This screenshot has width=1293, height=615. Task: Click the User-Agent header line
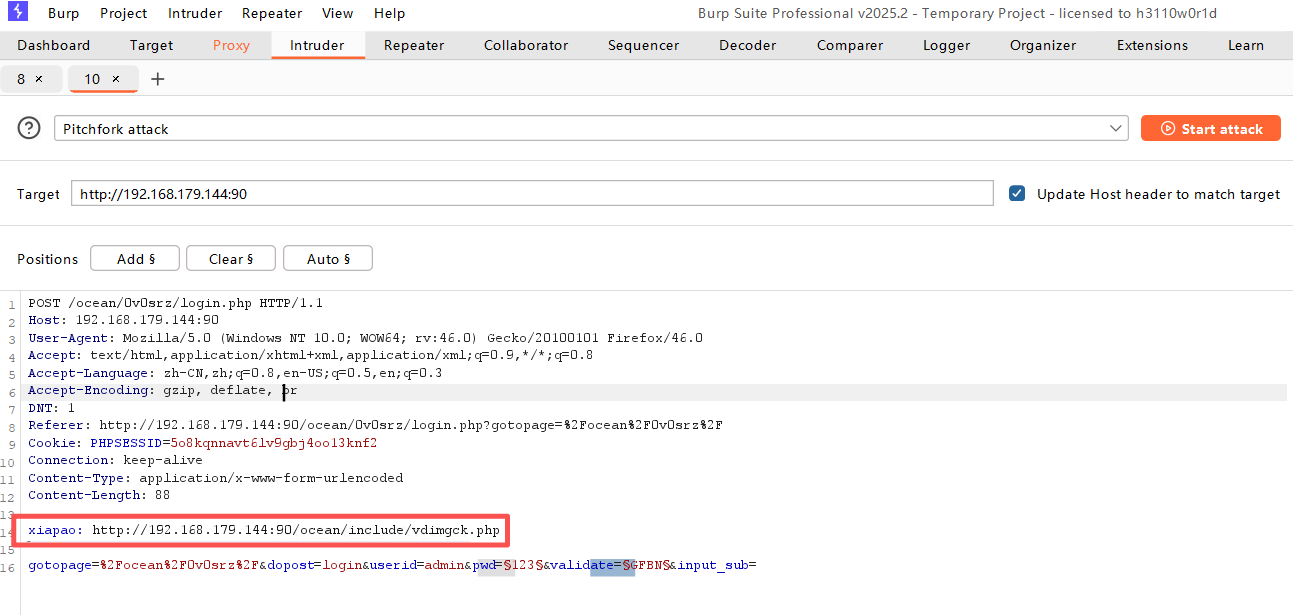pyautogui.click(x=365, y=338)
